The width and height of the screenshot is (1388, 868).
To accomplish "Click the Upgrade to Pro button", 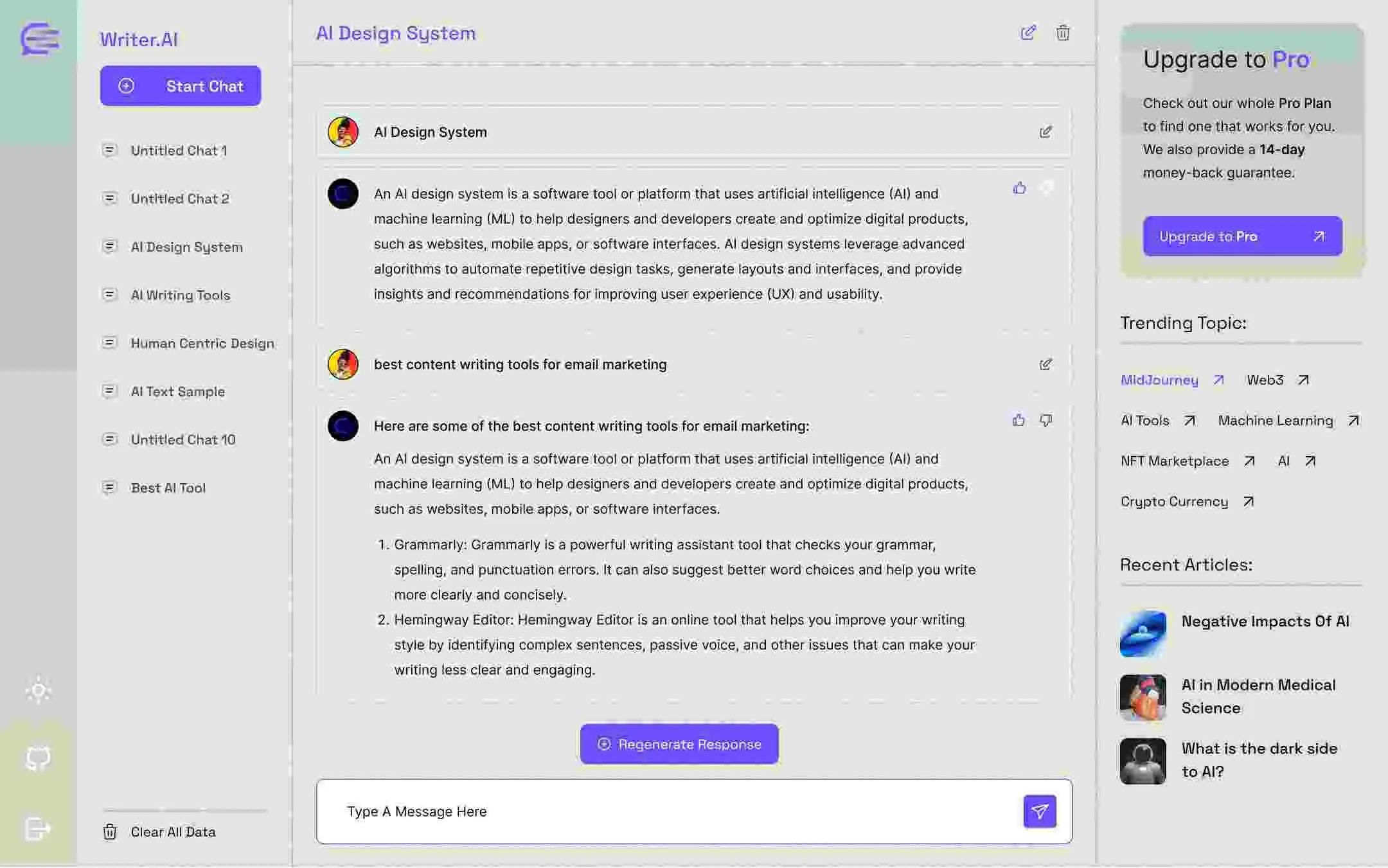I will (1242, 236).
